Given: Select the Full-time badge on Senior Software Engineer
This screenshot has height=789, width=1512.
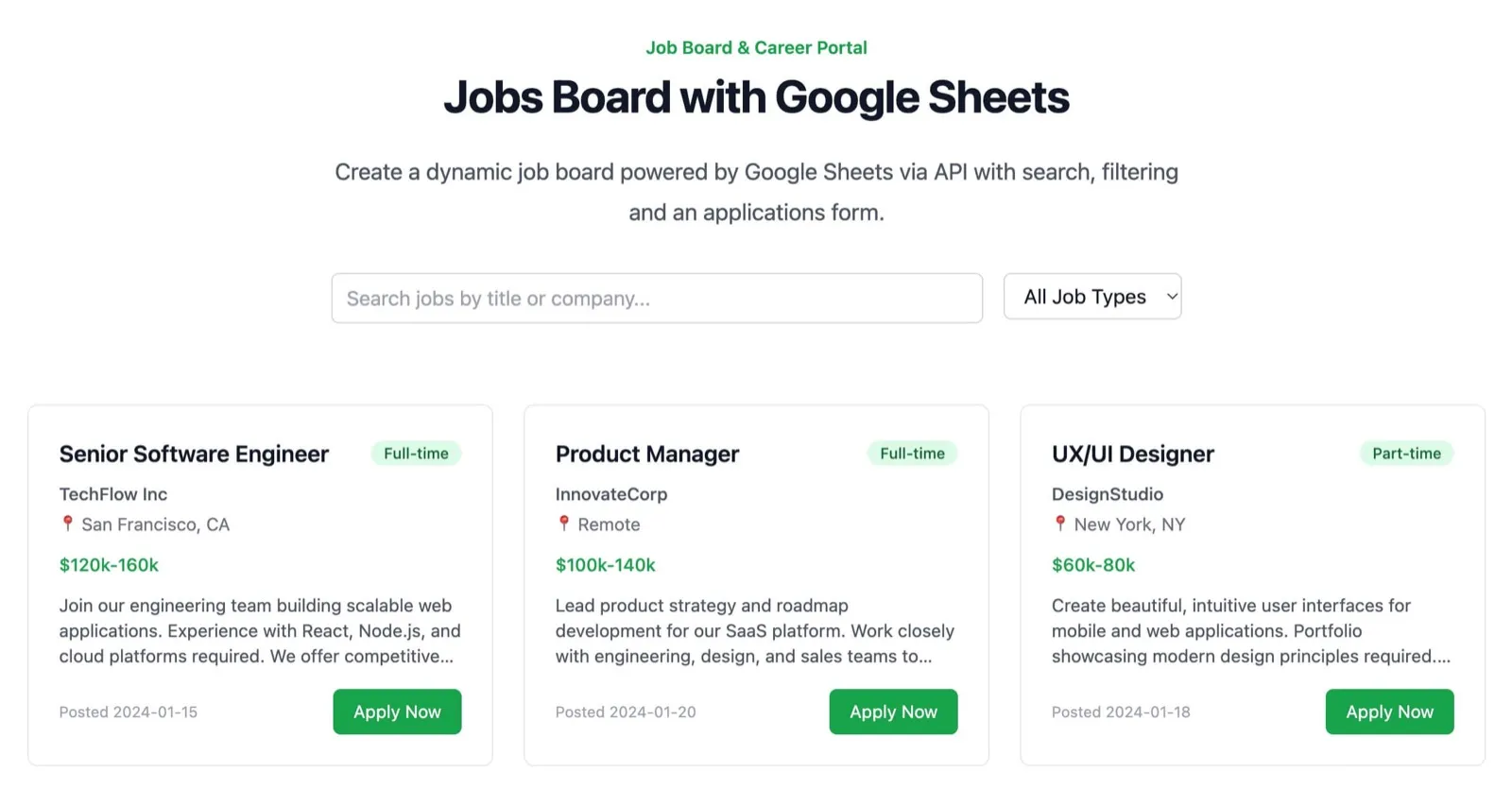Looking at the screenshot, I should [x=416, y=454].
